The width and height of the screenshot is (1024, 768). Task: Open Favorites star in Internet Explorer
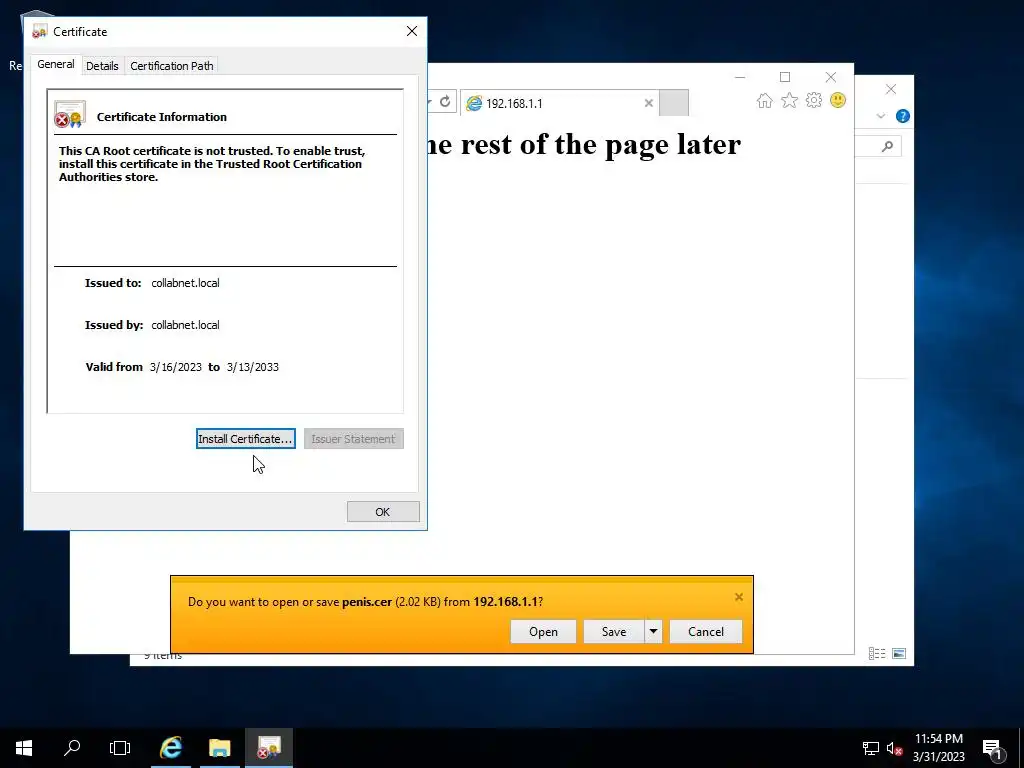[x=790, y=101]
